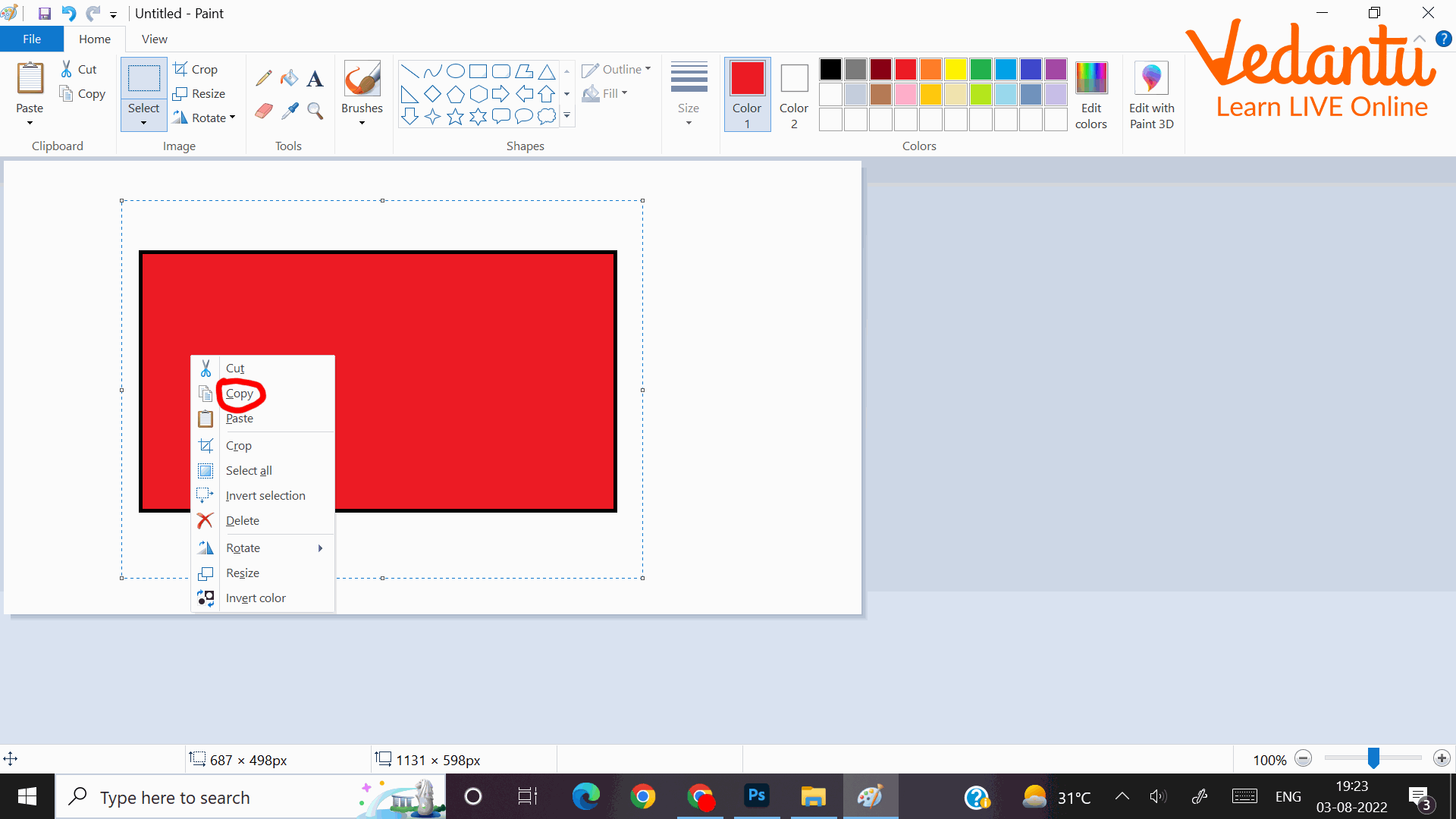Click the Undo arrow in title bar
The image size is (1456, 819).
pos(68,13)
